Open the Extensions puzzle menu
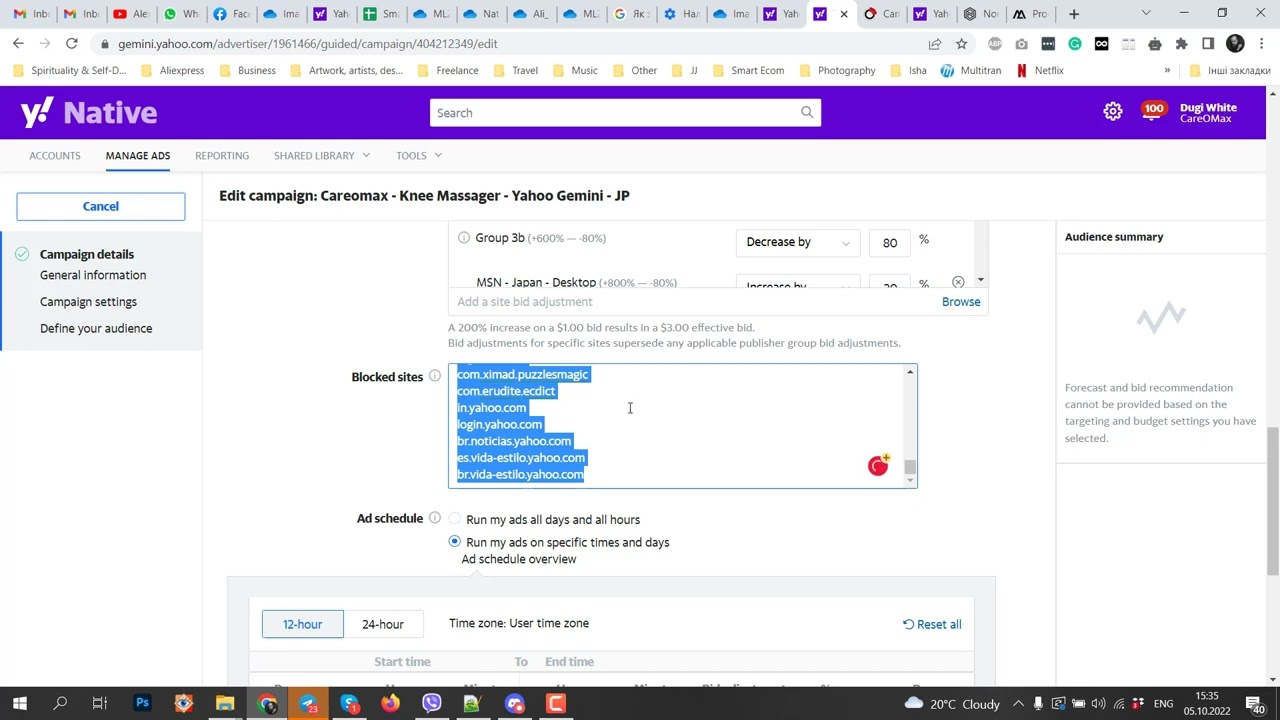Screen dimensions: 1280x720 point(1181,44)
